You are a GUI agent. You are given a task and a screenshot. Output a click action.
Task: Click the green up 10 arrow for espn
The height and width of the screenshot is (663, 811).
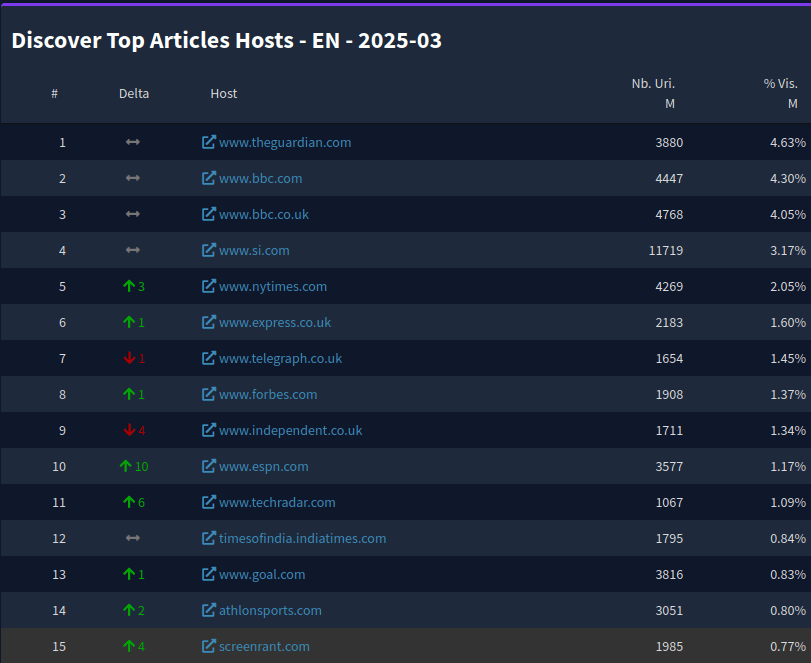(125, 466)
